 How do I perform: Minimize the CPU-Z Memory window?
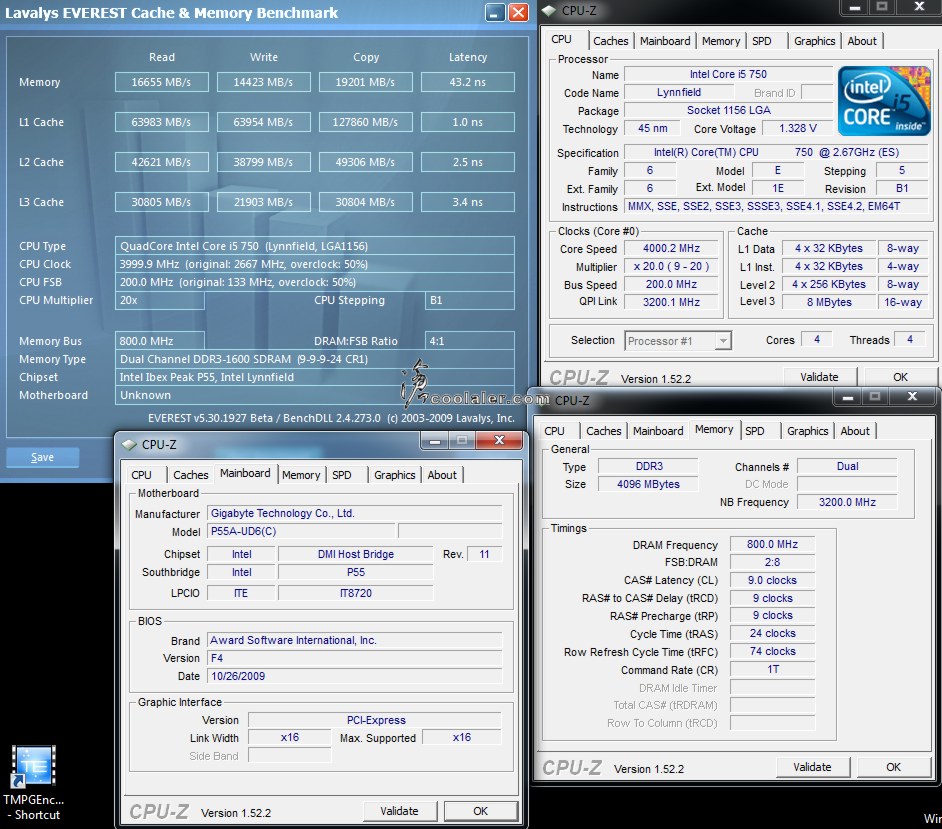pyautogui.click(x=848, y=396)
